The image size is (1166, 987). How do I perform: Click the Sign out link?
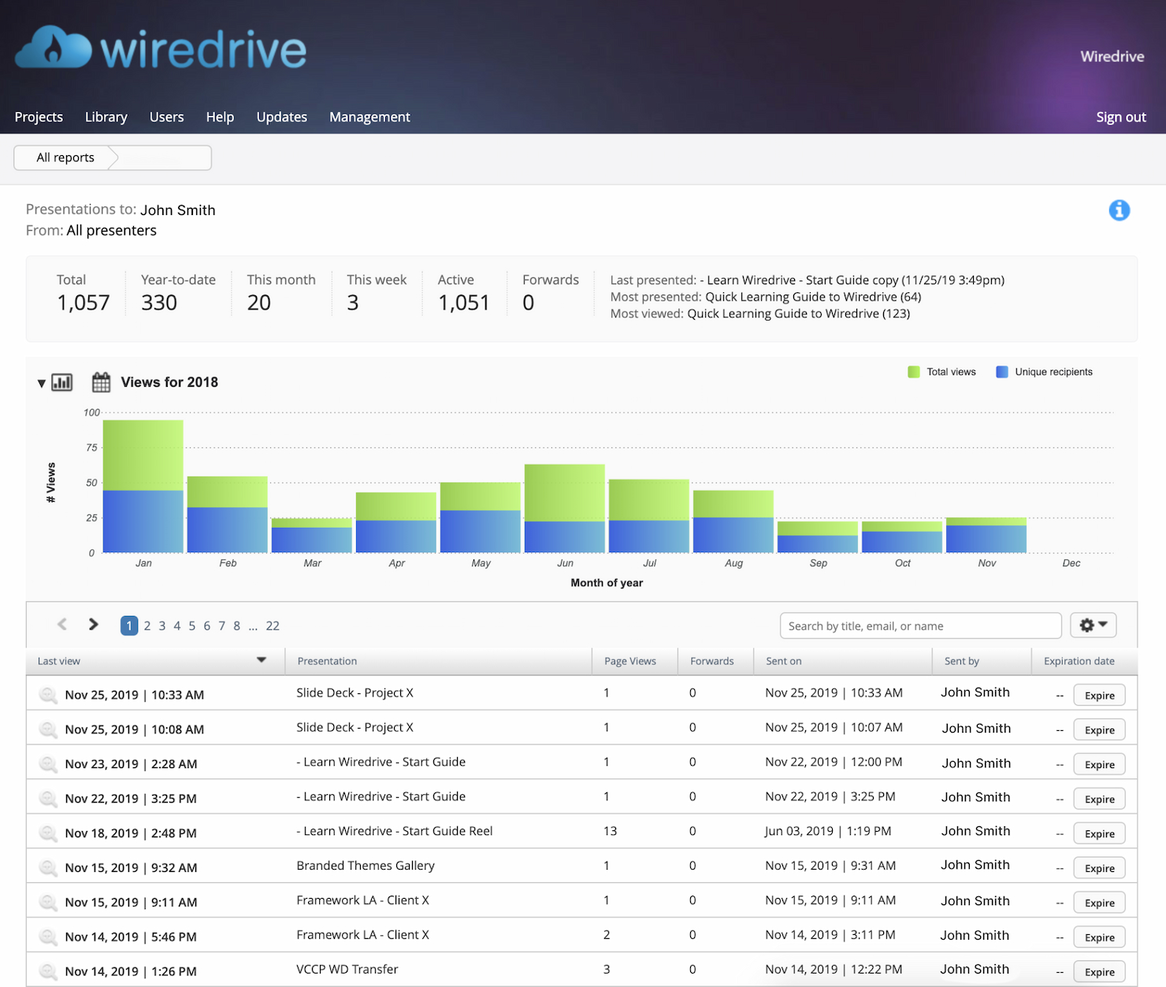pyautogui.click(x=1121, y=117)
